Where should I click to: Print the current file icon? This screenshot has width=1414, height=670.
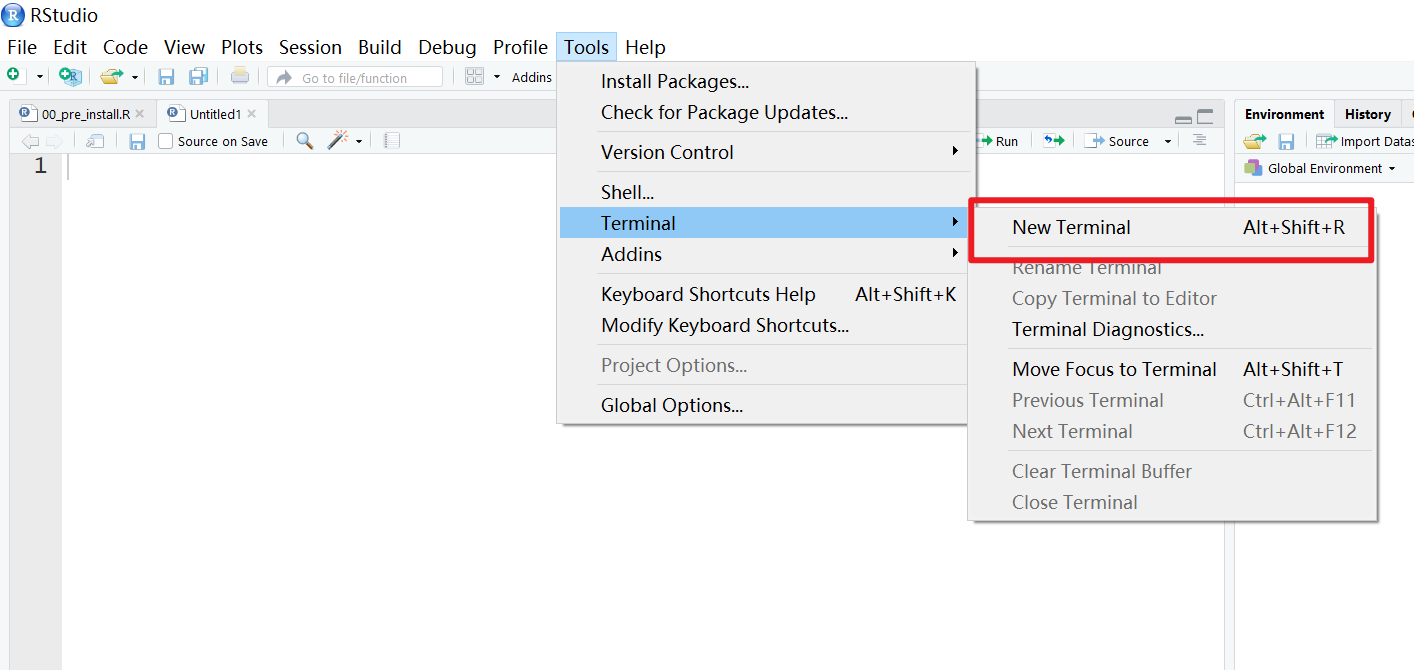(x=240, y=76)
